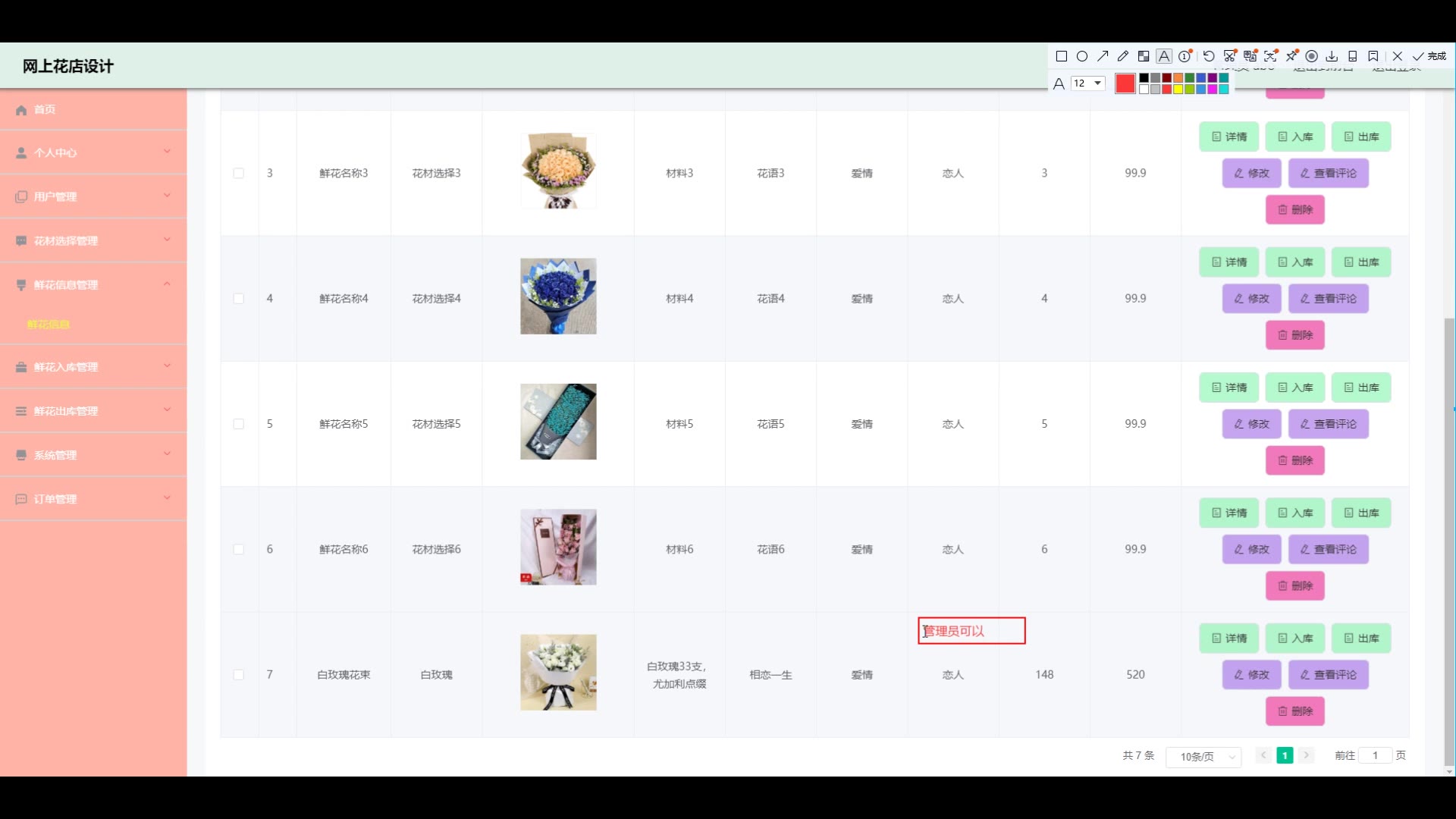Go to 首页 in sidebar
The image size is (1456, 819).
(93, 109)
